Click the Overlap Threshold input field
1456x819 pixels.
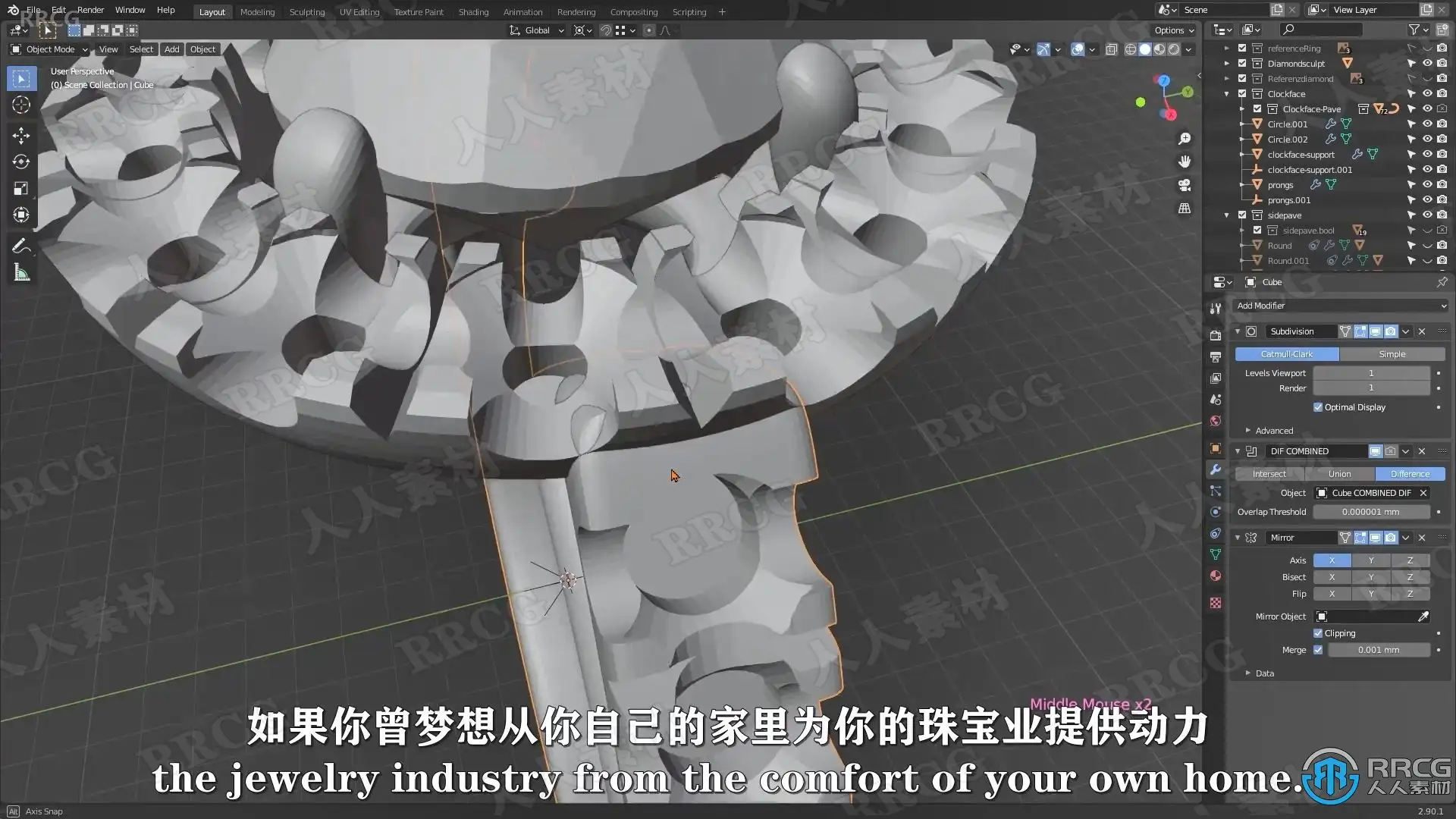coord(1370,512)
